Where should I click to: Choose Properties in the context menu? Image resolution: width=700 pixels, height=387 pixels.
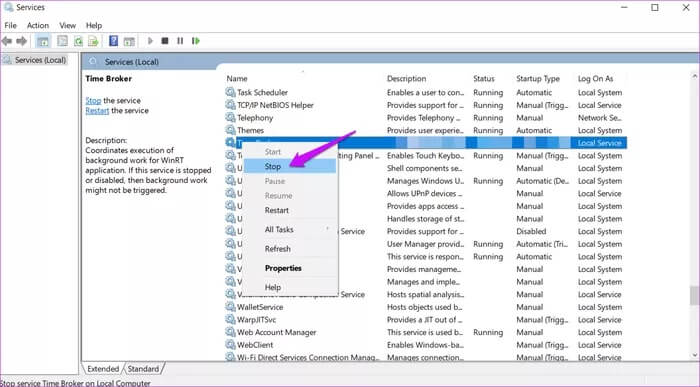[290, 268]
